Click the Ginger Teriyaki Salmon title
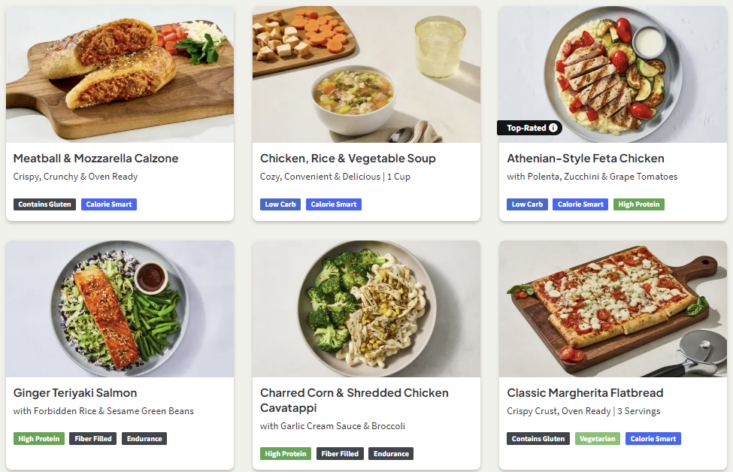The image size is (733, 472). [x=75, y=393]
